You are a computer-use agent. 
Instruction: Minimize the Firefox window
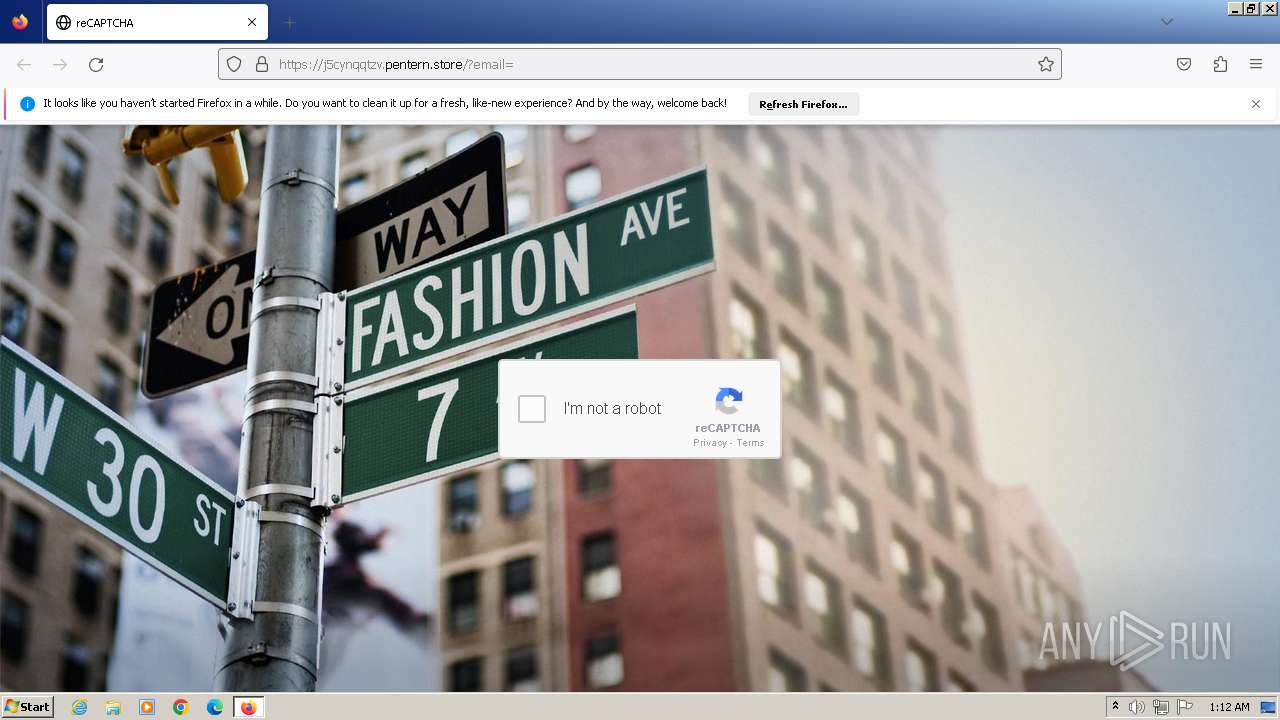1235,8
